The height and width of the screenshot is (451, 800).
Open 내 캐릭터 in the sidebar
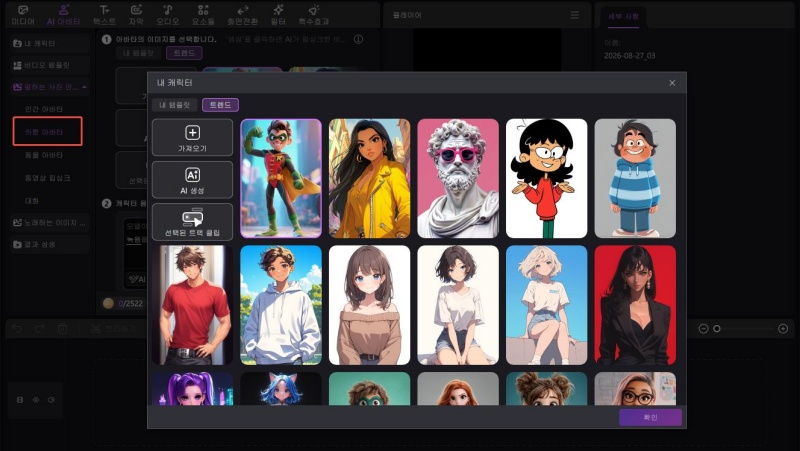(49, 43)
